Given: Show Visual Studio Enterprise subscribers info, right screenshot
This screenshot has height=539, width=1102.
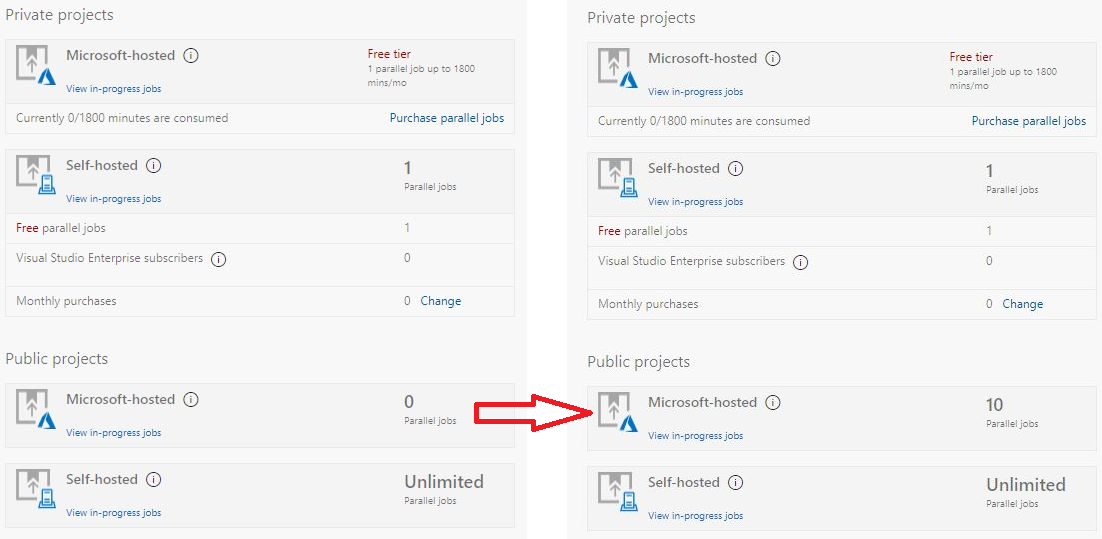Looking at the screenshot, I should [800, 262].
